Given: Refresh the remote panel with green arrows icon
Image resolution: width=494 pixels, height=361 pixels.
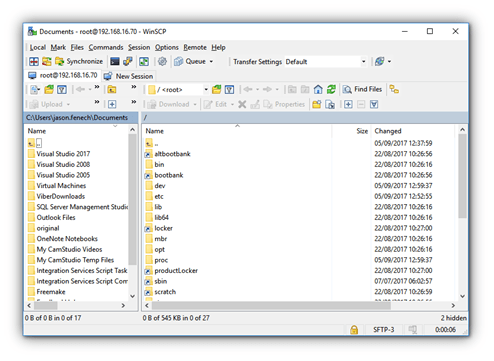Looking at the screenshot, I should tap(331, 89).
